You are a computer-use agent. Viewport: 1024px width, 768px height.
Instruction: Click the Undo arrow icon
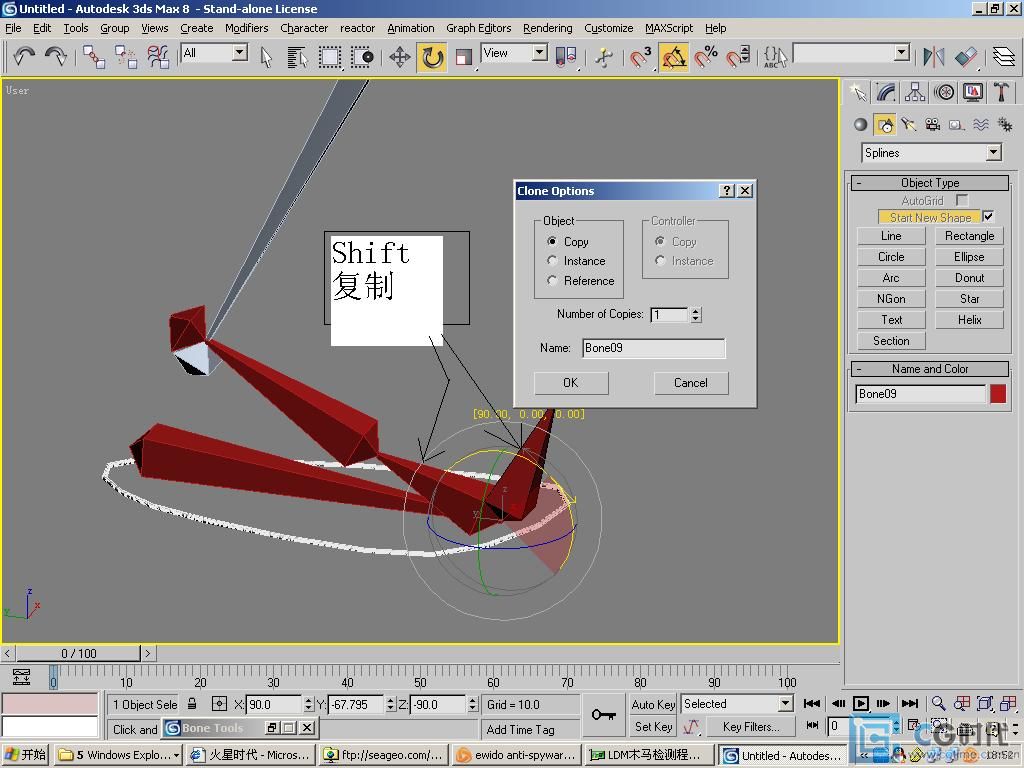point(25,56)
